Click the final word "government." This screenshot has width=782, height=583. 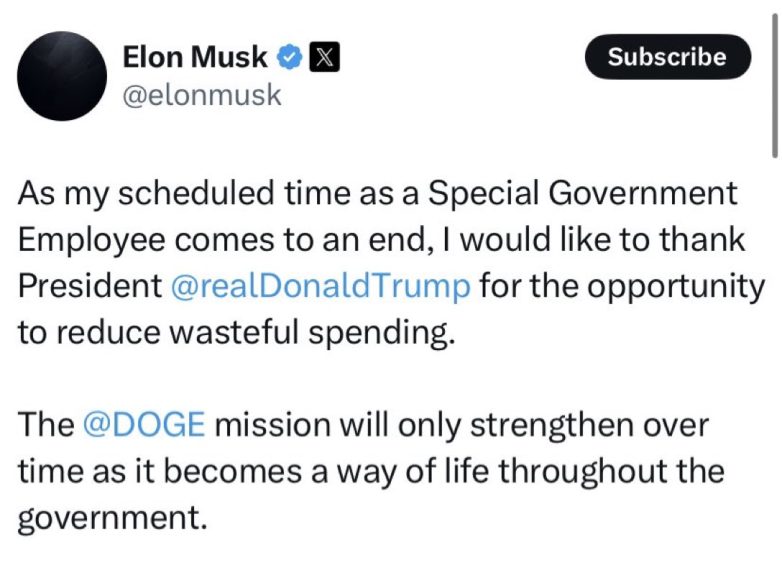click(x=112, y=518)
